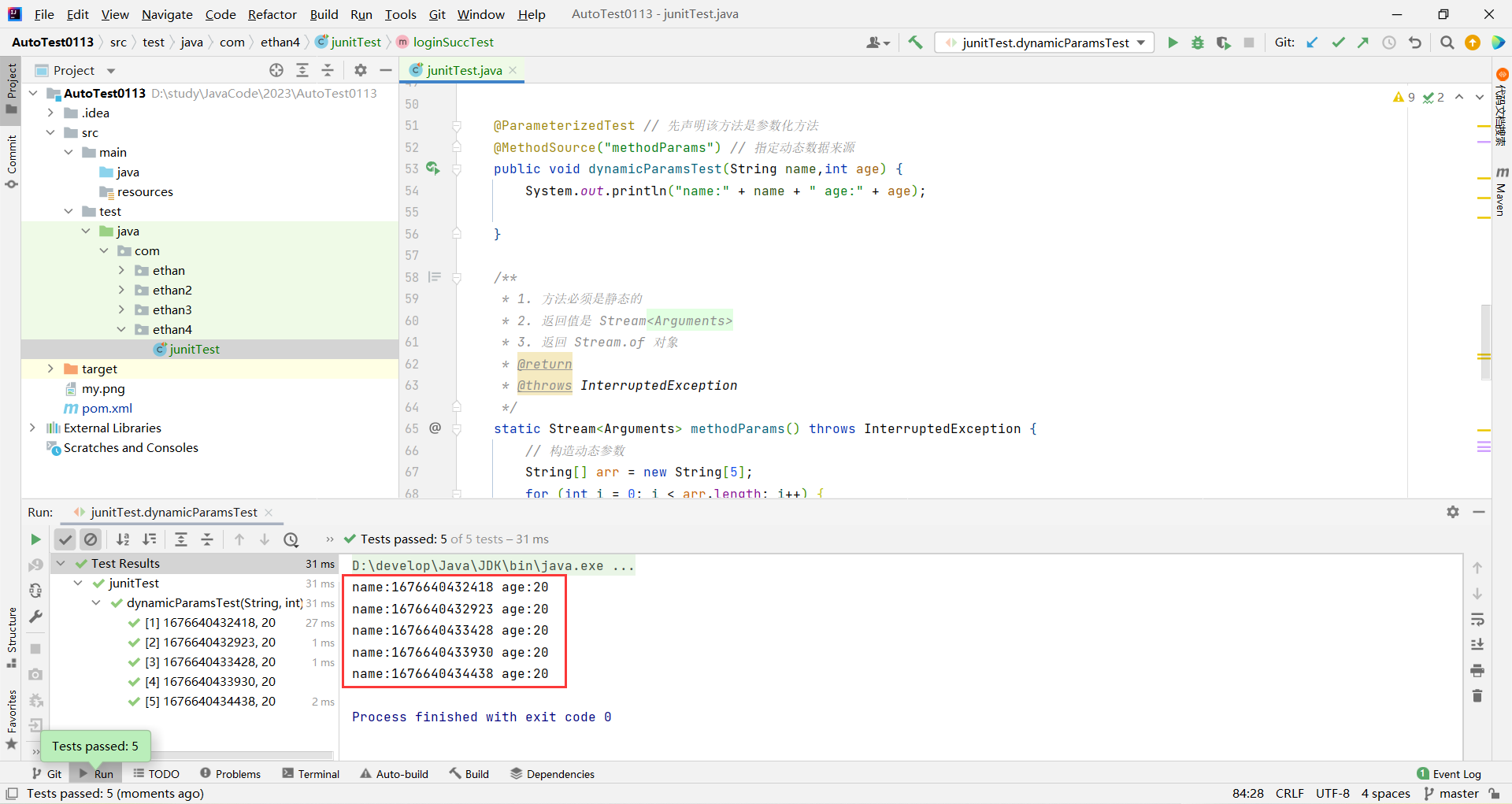
Task: Expand the ethan2 package
Action: coord(121,290)
